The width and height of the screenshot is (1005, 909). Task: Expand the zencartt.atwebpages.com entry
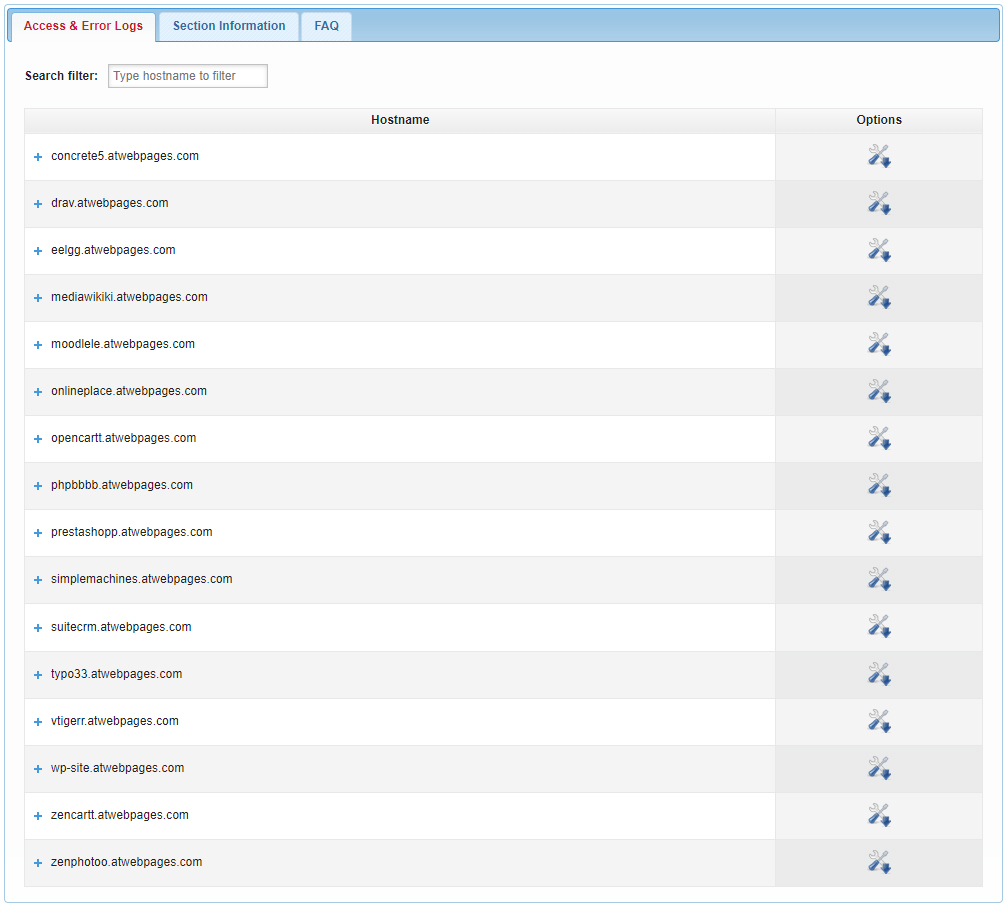(37, 815)
